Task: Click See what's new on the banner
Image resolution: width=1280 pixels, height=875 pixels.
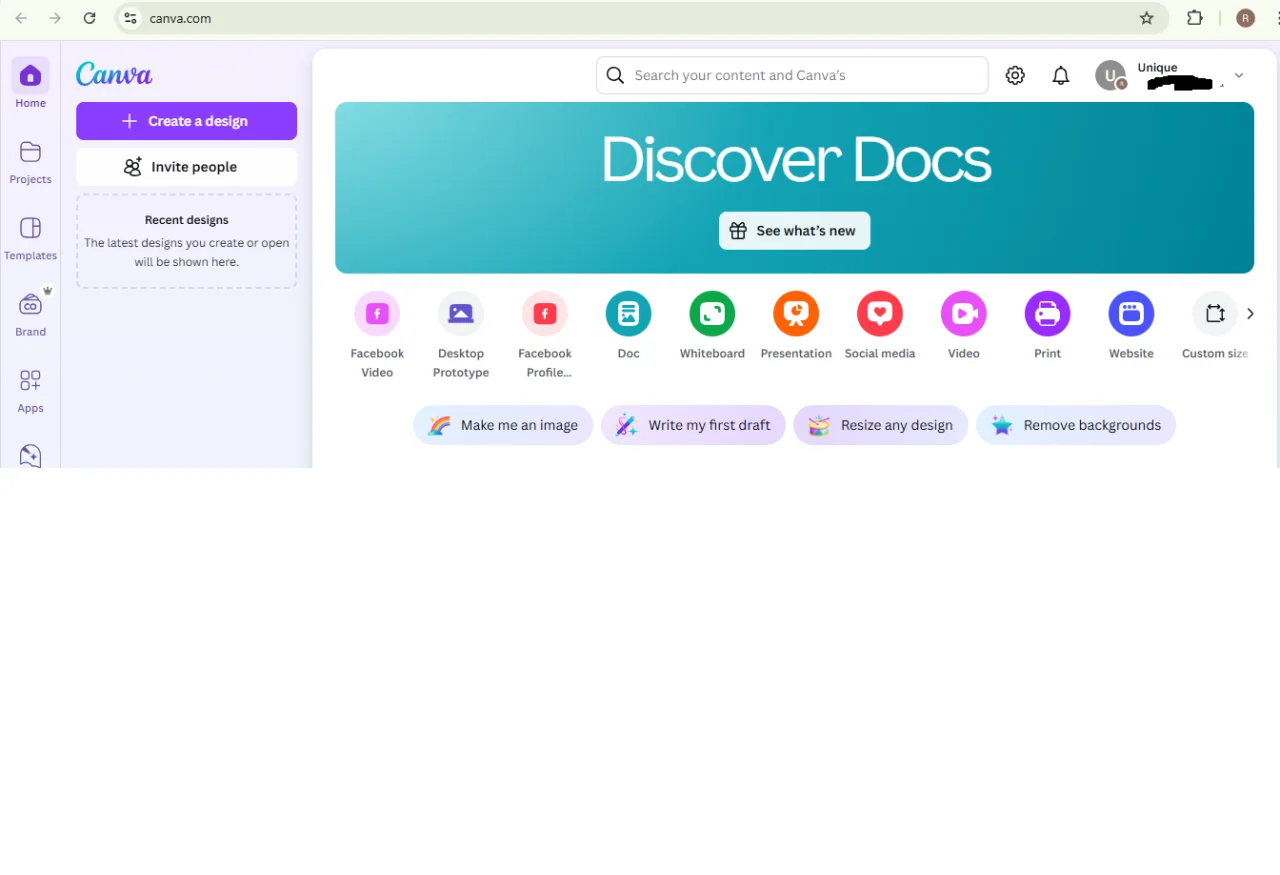Action: click(794, 231)
